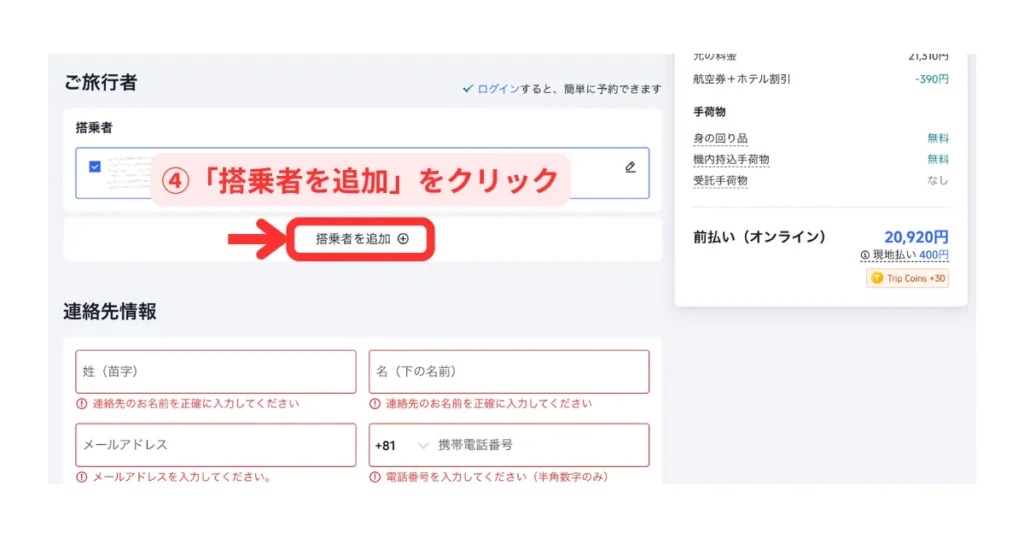
Task: Open the +81 country code dropdown
Action: click(402, 445)
